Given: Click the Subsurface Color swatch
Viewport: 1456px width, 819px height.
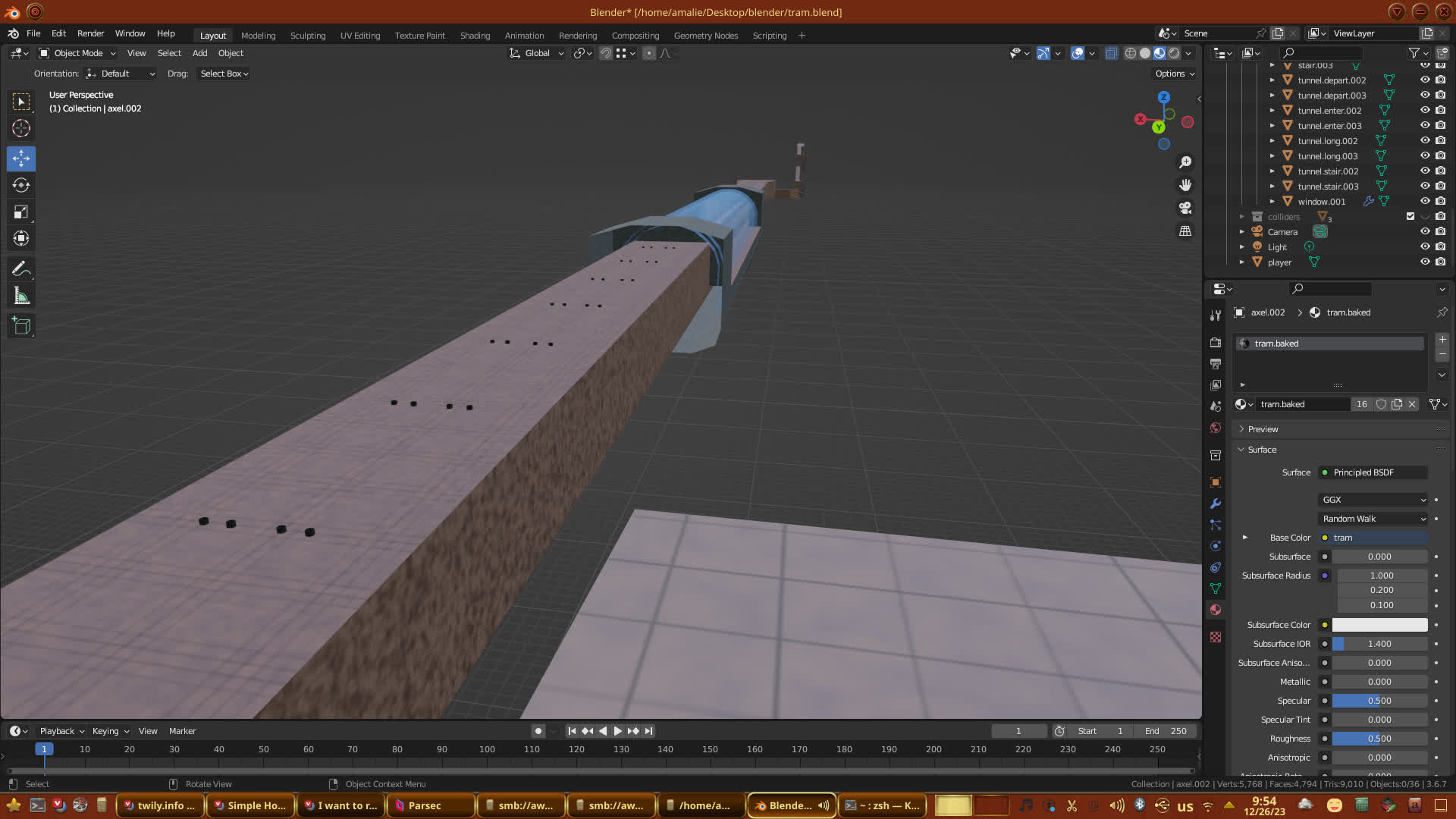Looking at the screenshot, I should tap(1379, 625).
